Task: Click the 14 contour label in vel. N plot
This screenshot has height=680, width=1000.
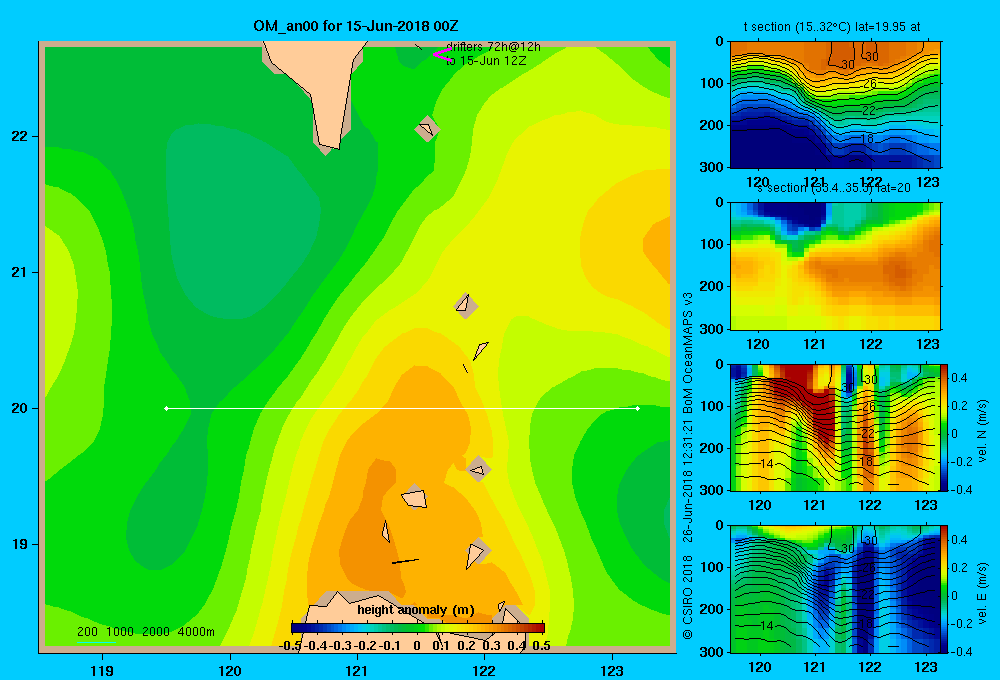Action: pos(766,464)
